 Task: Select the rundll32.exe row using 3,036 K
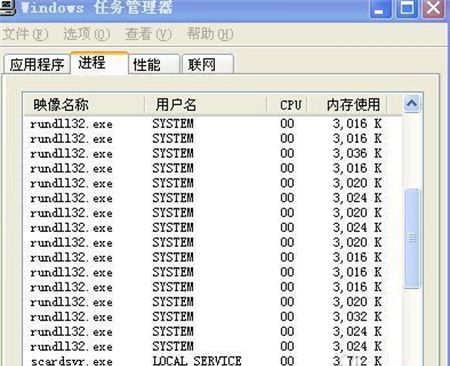point(213,153)
